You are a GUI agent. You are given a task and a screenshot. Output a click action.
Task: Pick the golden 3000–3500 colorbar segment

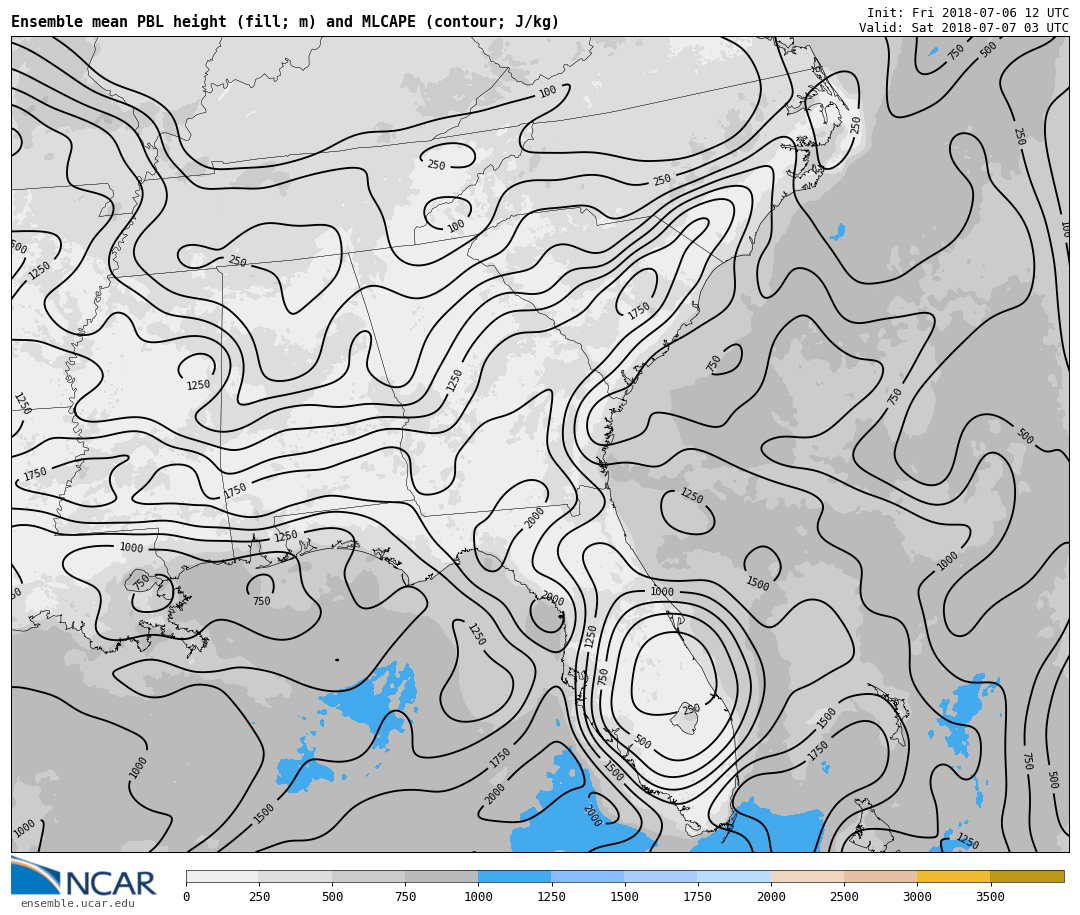click(x=953, y=876)
